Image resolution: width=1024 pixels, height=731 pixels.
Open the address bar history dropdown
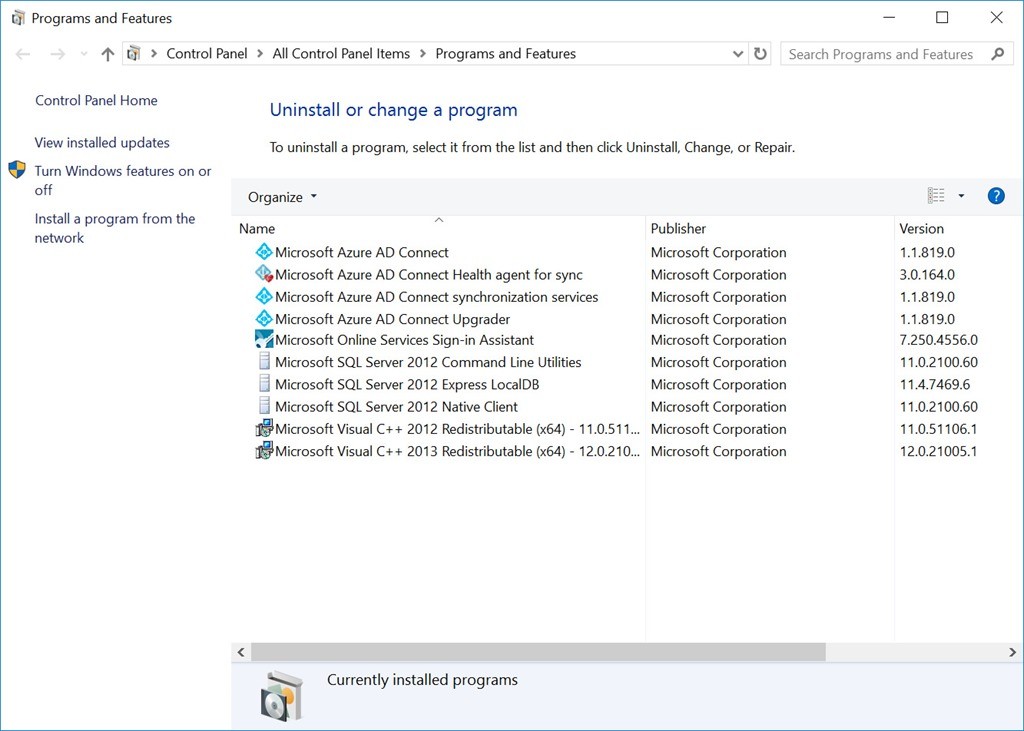click(738, 54)
